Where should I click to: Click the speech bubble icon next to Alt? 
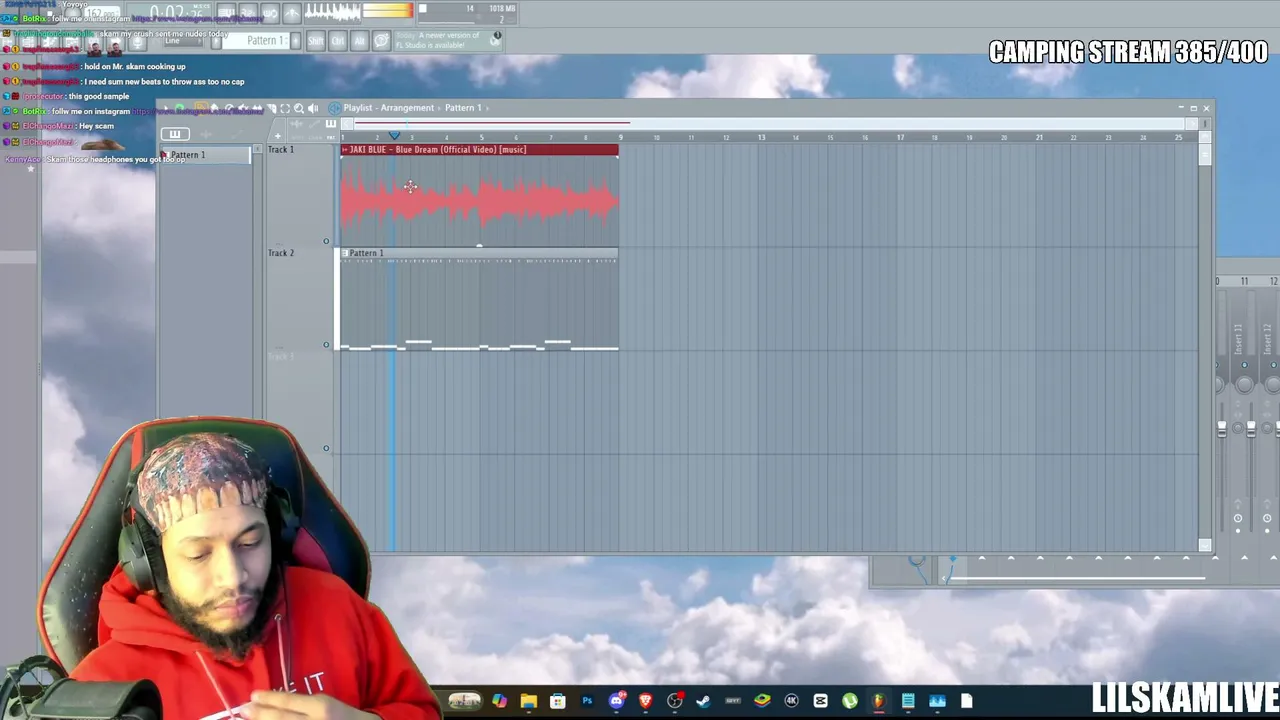(381, 41)
